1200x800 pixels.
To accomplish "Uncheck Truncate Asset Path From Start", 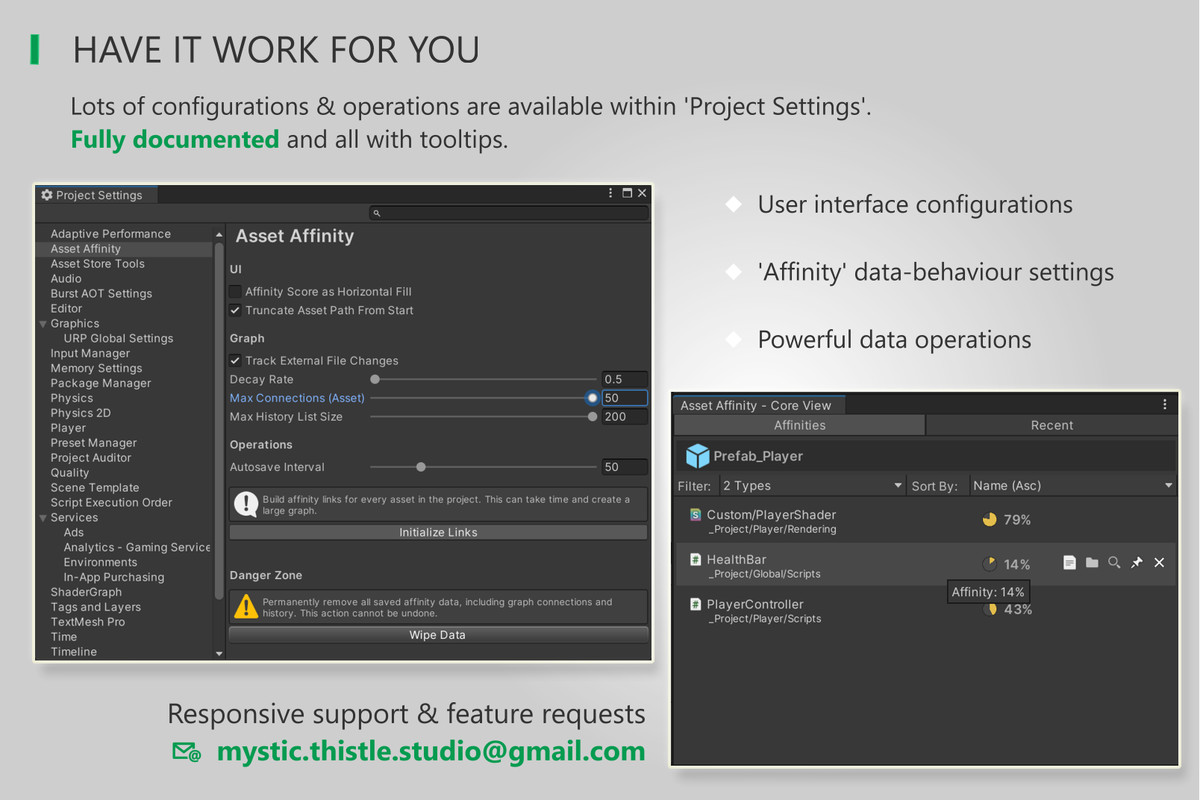I will click(235, 310).
